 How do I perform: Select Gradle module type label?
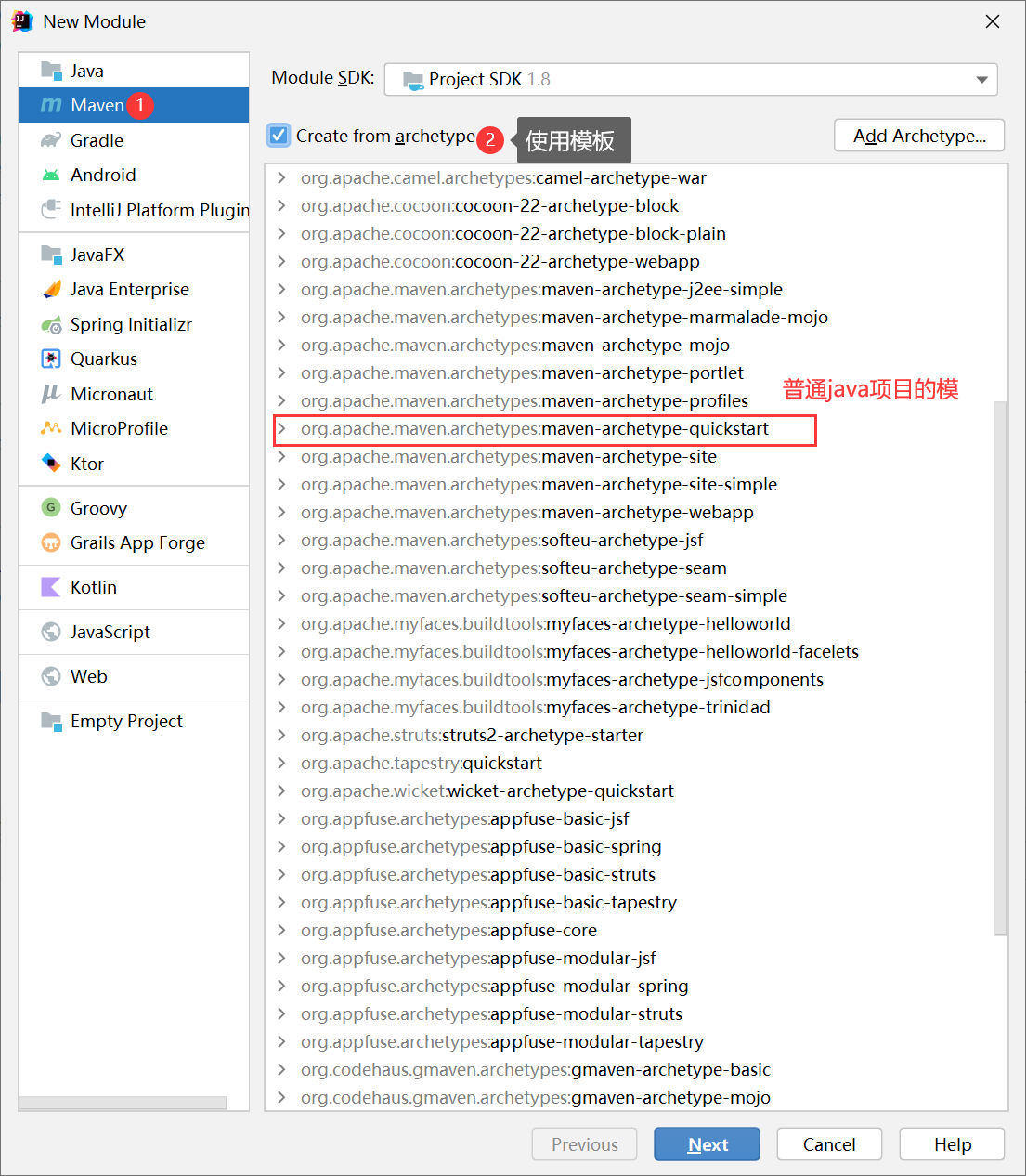[97, 140]
